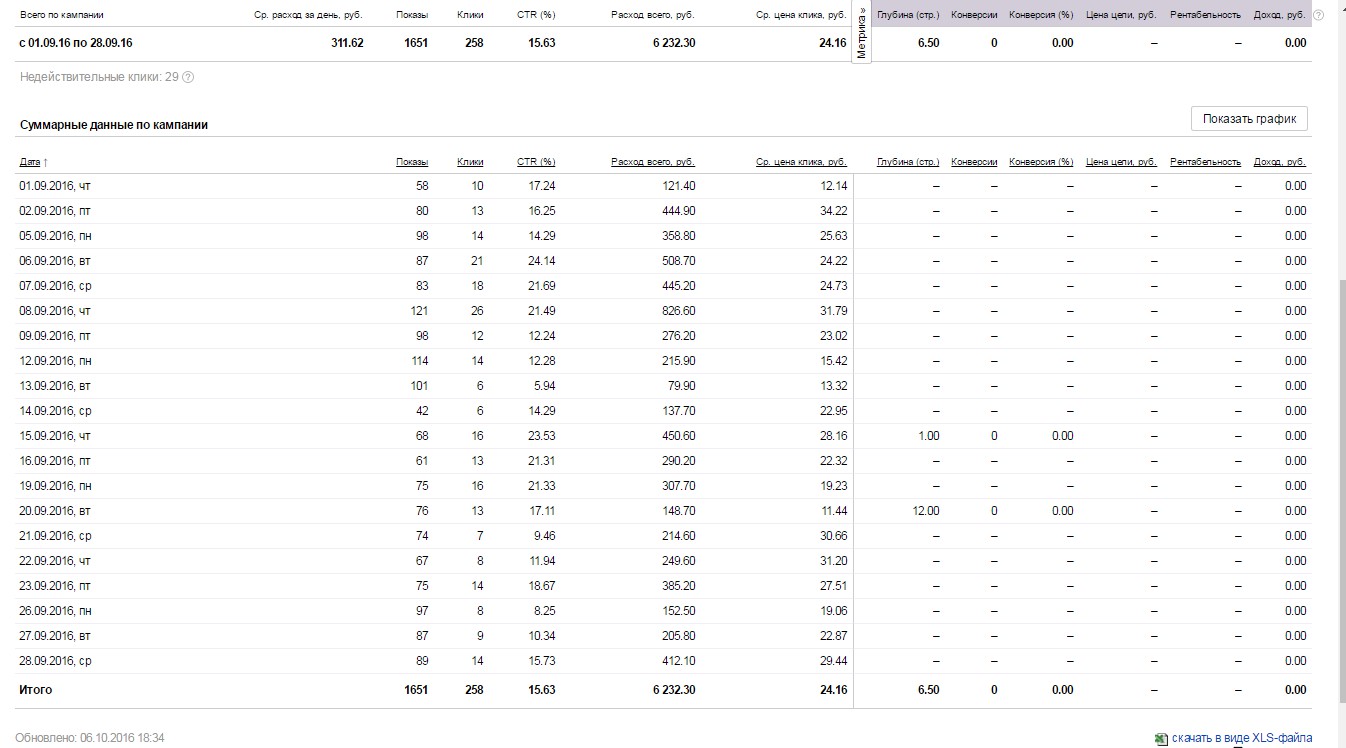Sort by Цена цели, руб. header
This screenshot has width=1346, height=748.
point(1121,162)
